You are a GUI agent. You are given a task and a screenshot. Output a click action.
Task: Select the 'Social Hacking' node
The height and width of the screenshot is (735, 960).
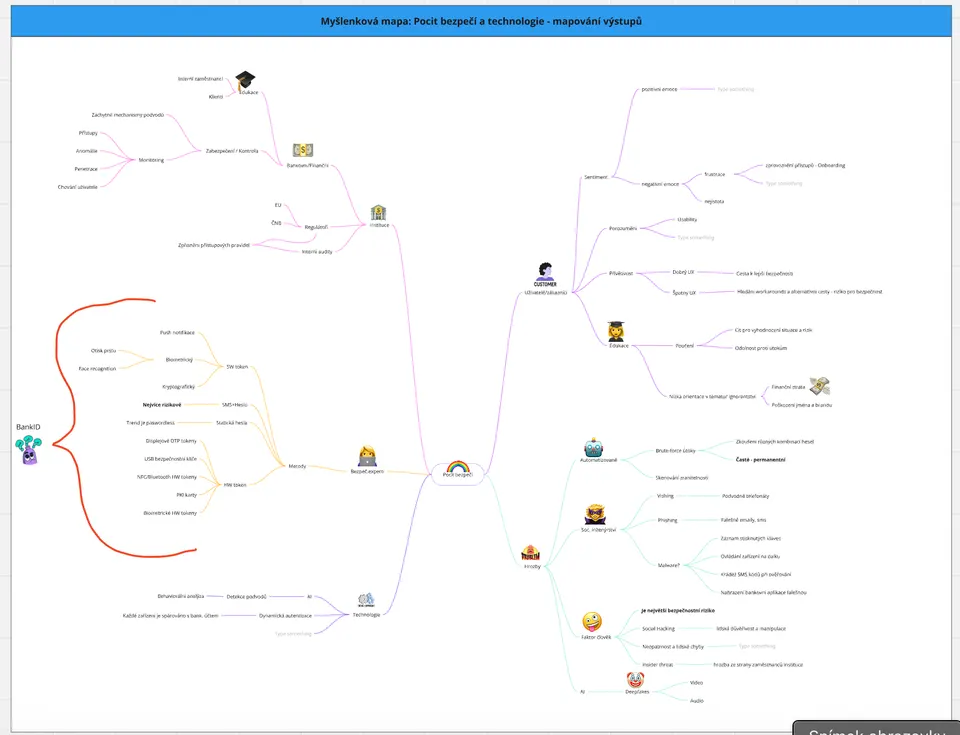tap(658, 628)
